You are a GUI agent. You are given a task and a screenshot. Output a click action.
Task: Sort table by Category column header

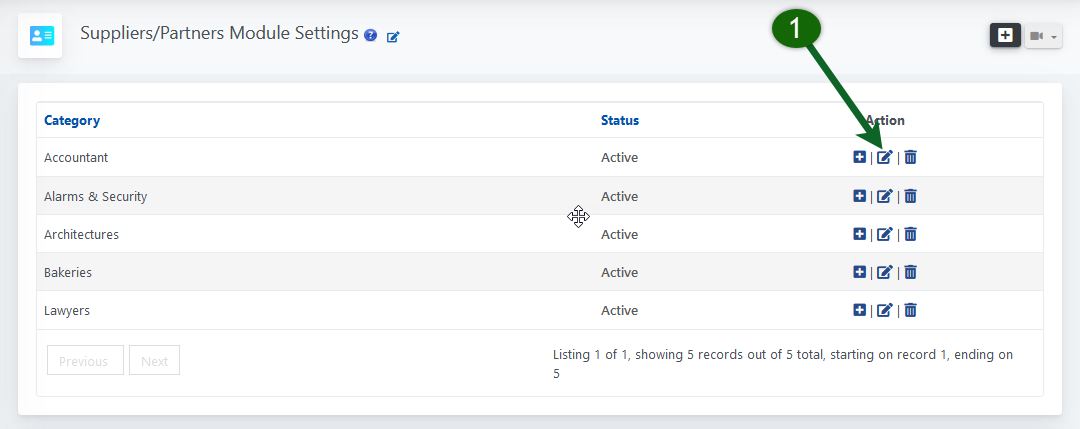click(72, 120)
